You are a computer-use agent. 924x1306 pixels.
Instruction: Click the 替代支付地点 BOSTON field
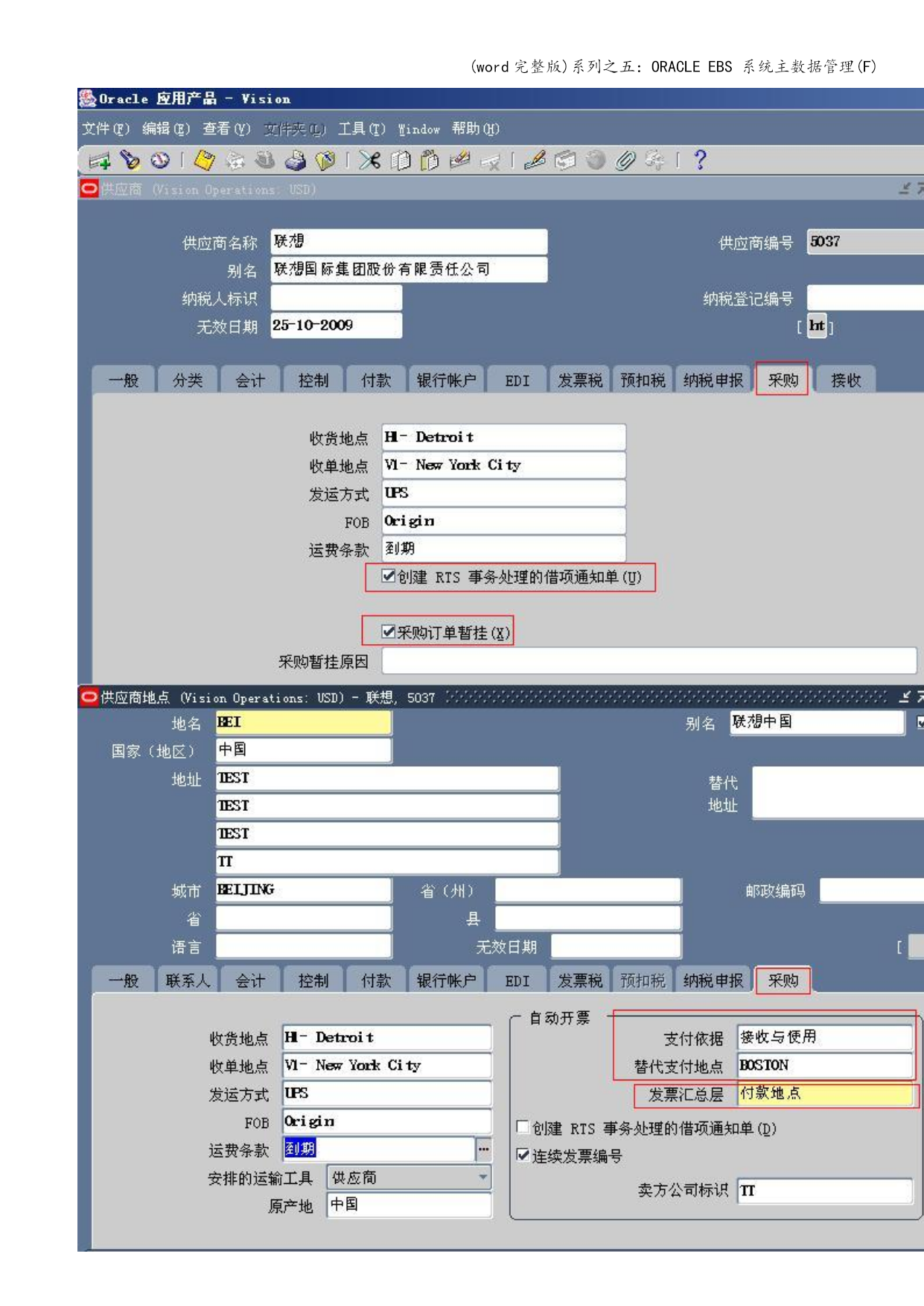(824, 1065)
